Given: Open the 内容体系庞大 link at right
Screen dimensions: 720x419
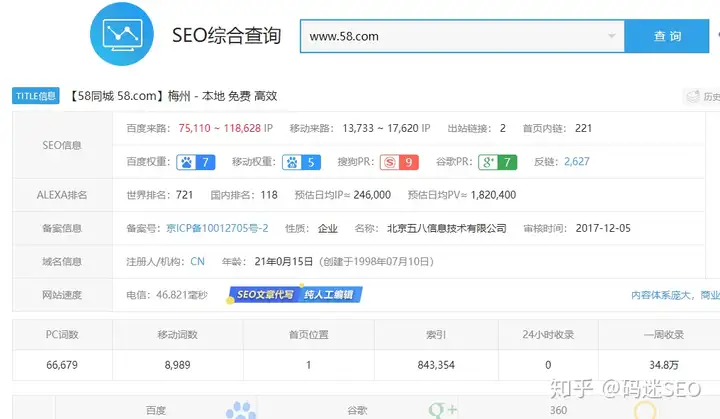Looking at the screenshot, I should tap(675, 295).
